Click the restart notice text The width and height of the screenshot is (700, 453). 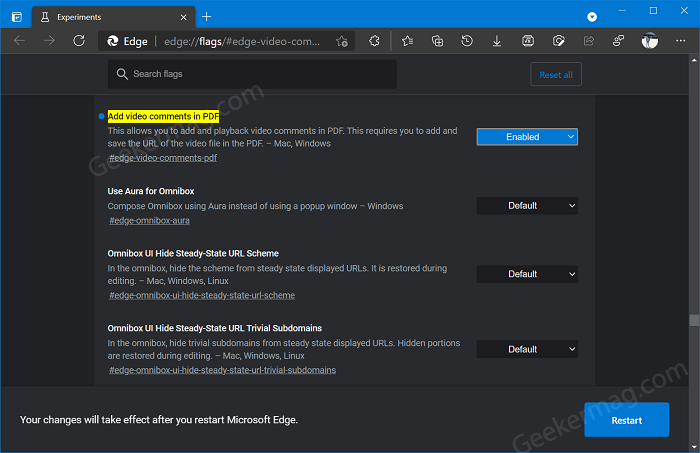coord(158,420)
